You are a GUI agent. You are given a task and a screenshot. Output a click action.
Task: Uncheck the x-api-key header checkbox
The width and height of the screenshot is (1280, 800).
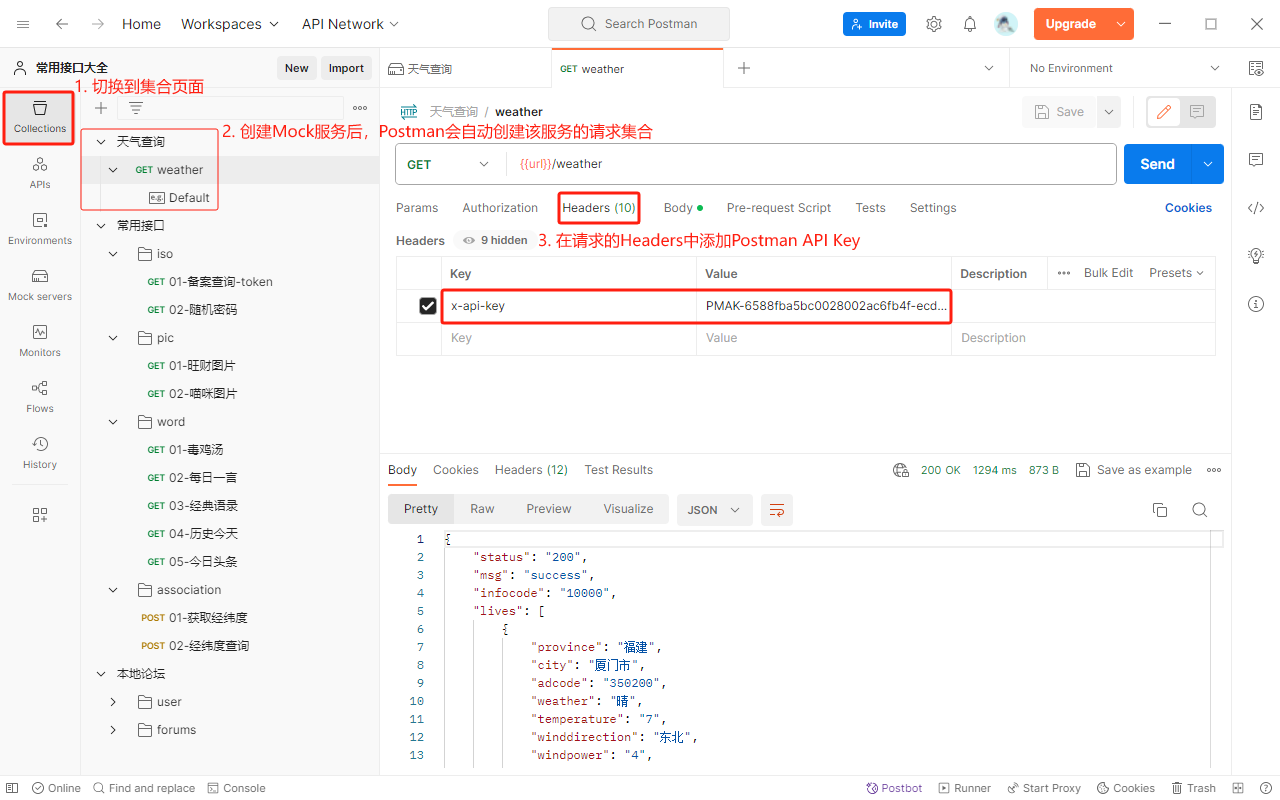(428, 306)
